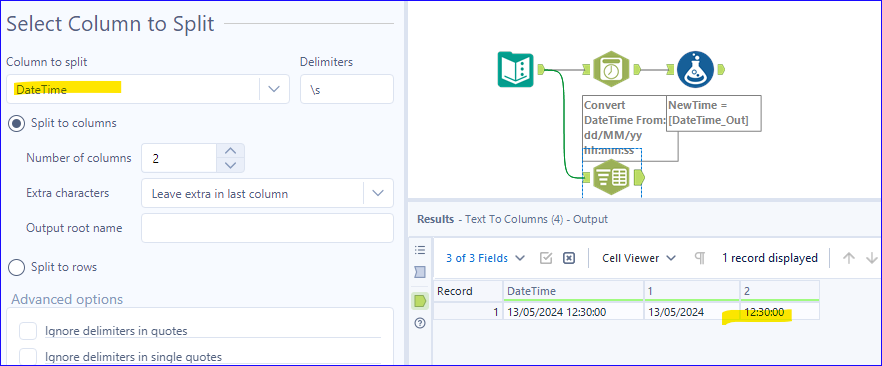The width and height of the screenshot is (882, 366).
Task: Select the output anchor results icon
Action: pos(420,301)
